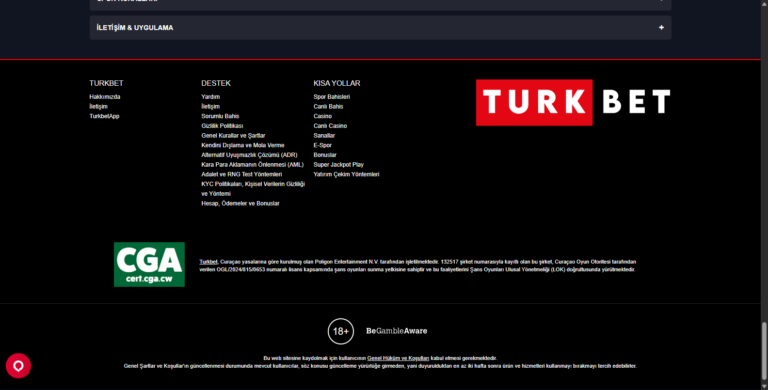Open Alternatif Uyuşmazlık Çözümü (ADR) link
The width and height of the screenshot is (768, 390).
click(x=249, y=155)
